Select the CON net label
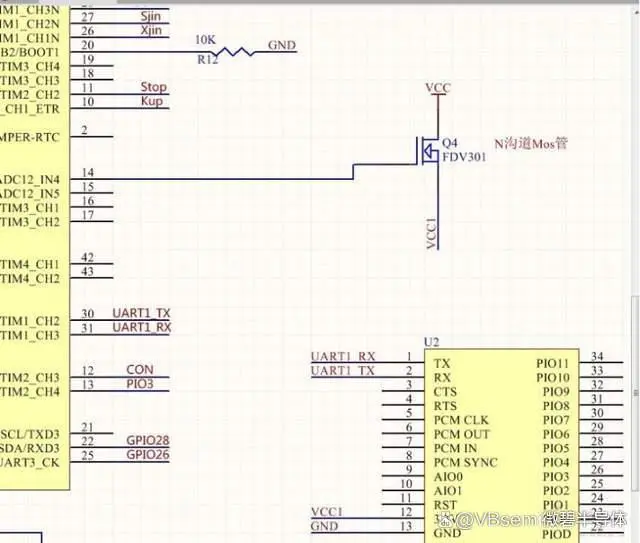Image resolution: width=640 pixels, height=543 pixels. (140, 369)
